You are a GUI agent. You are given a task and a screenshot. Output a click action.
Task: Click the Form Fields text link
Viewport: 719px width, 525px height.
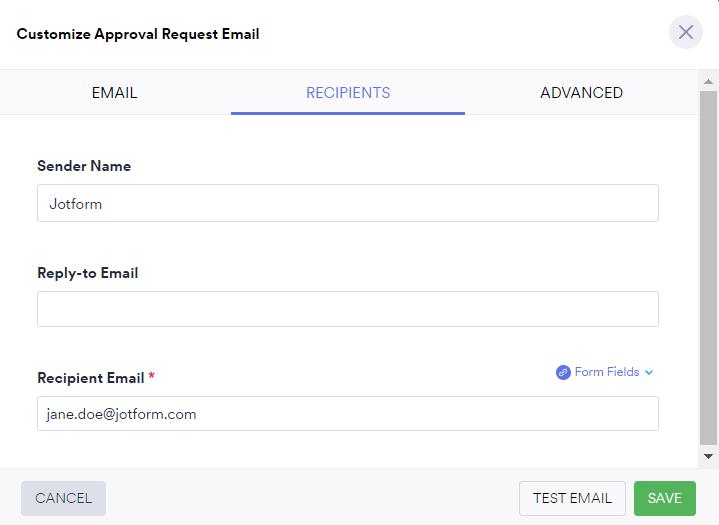click(x=606, y=372)
